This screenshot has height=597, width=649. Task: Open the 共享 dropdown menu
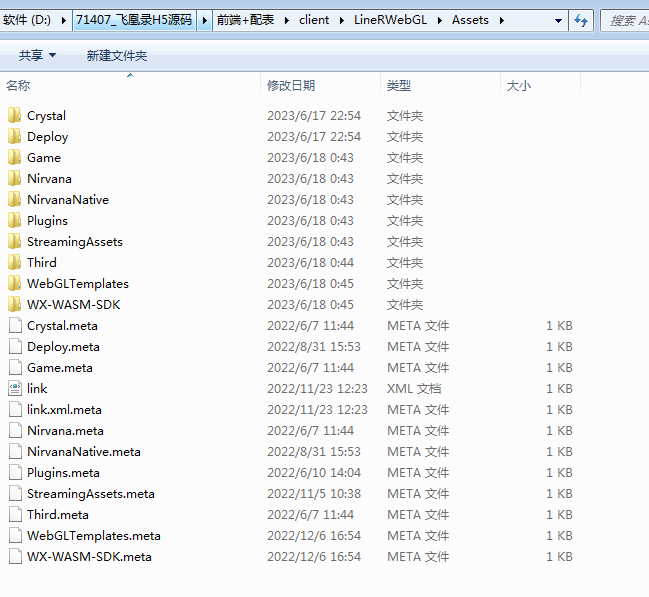pos(38,56)
